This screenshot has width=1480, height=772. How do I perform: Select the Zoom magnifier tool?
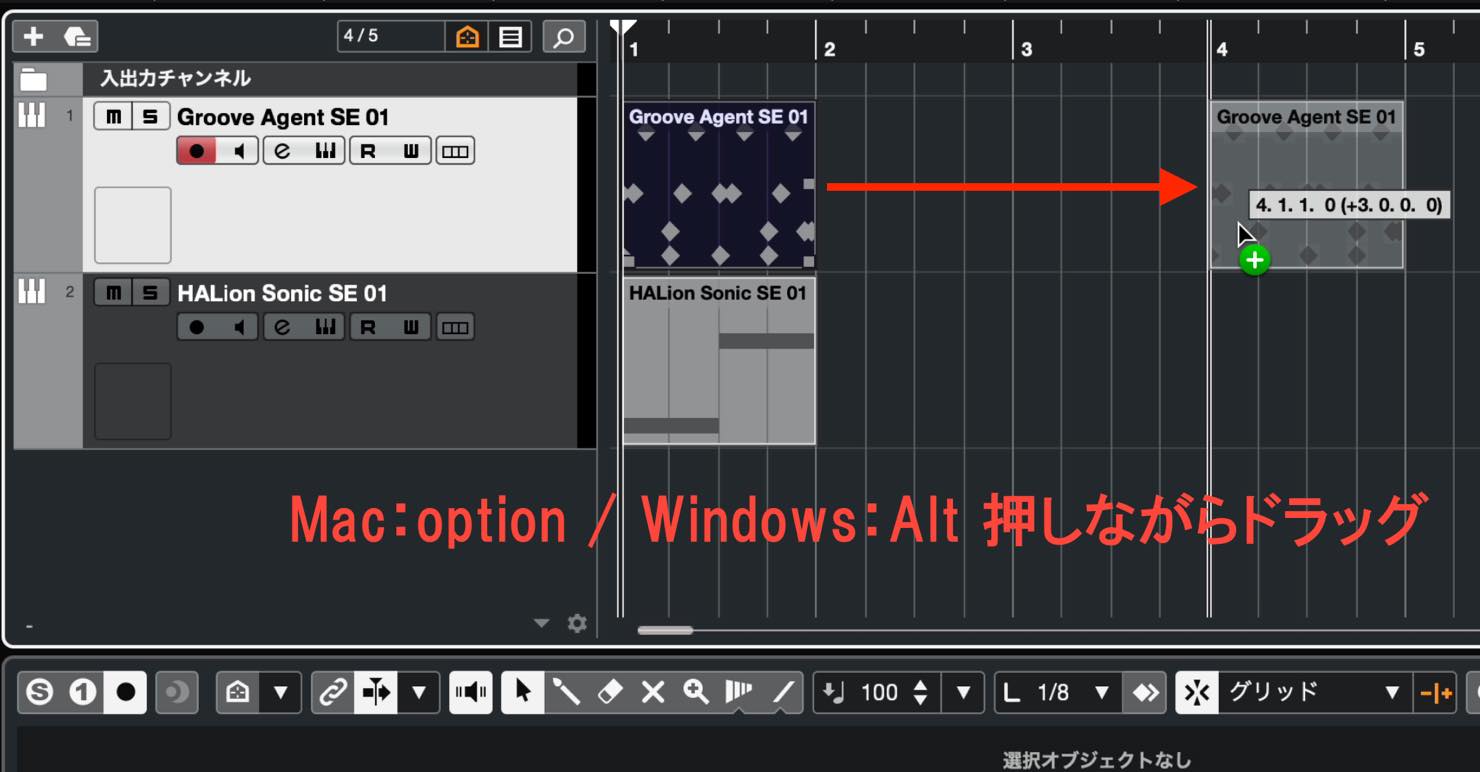pos(696,692)
